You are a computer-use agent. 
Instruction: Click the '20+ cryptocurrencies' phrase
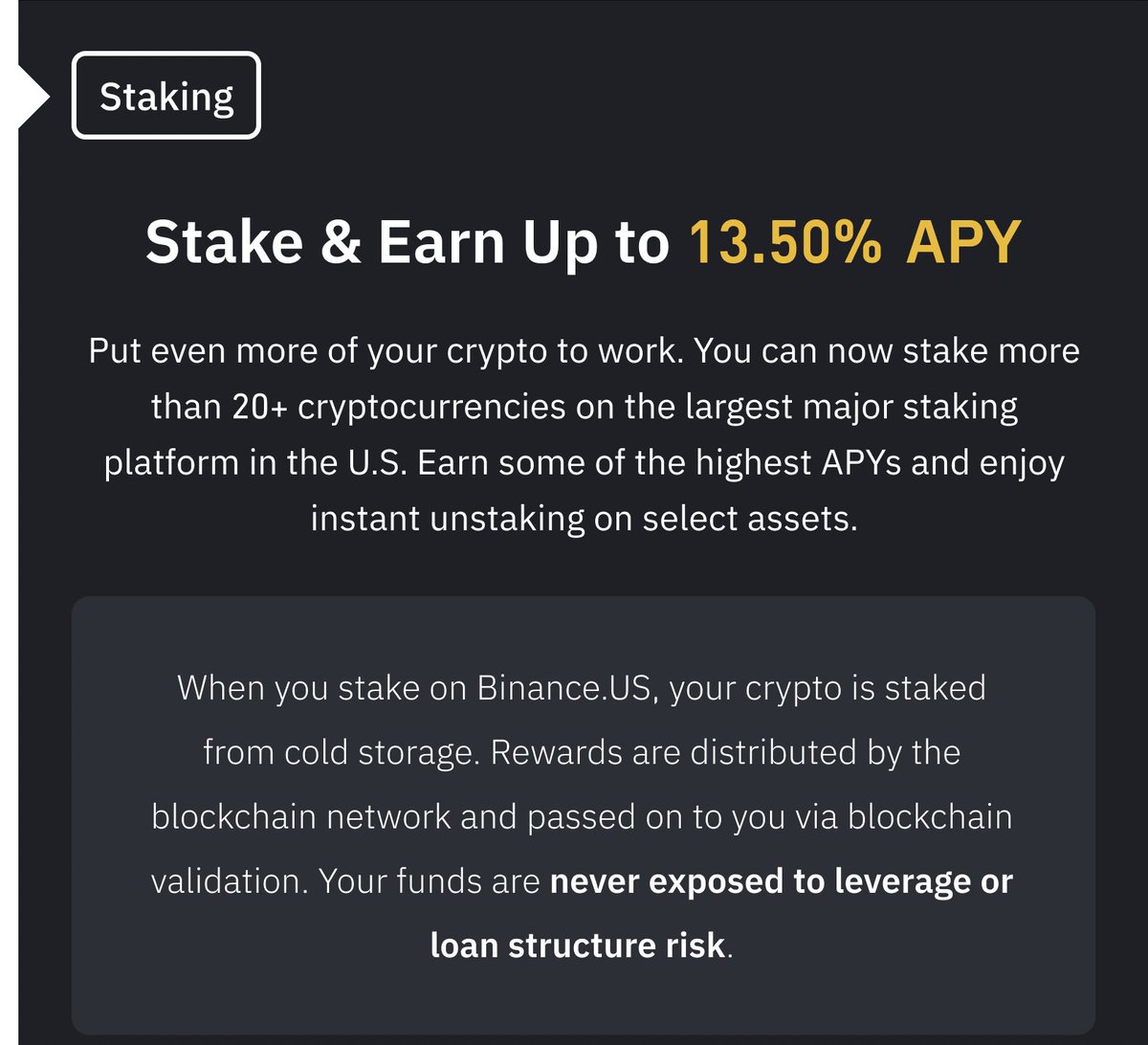point(399,408)
